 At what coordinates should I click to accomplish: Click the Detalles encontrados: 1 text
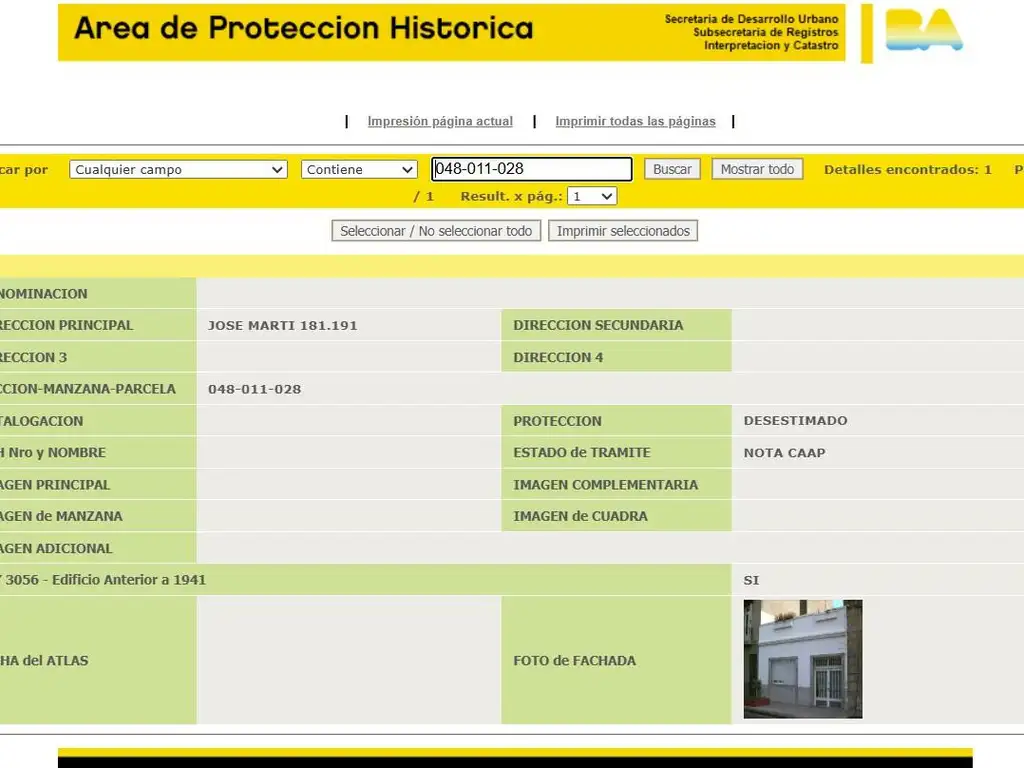(x=907, y=170)
